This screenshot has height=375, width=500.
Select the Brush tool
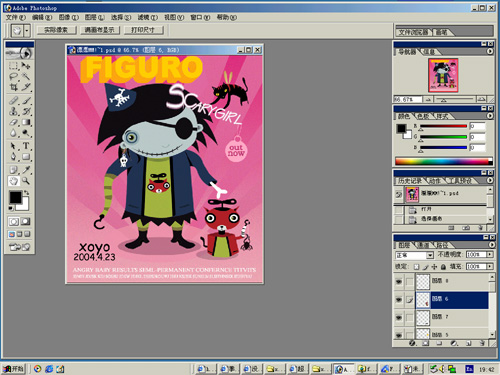point(26,100)
